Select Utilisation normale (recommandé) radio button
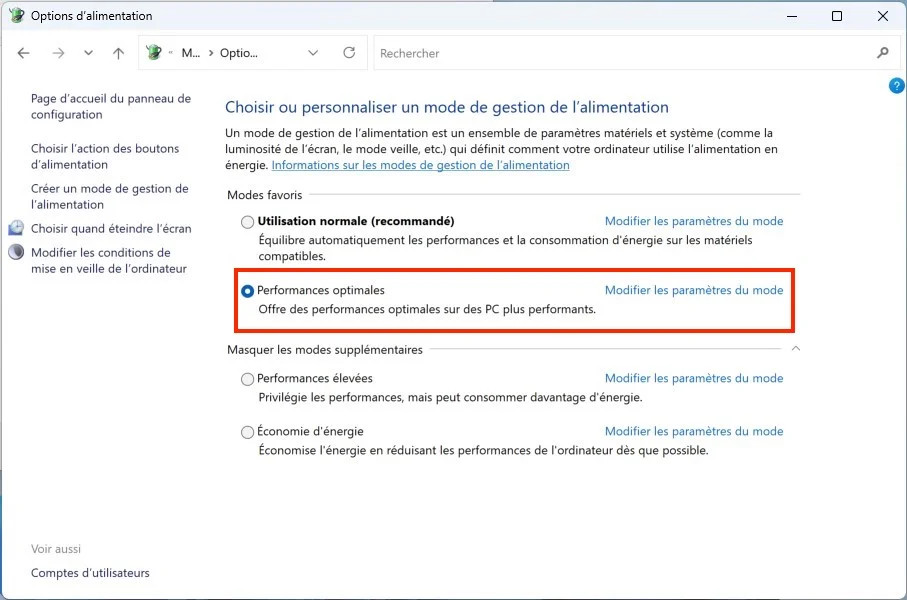Image resolution: width=907 pixels, height=600 pixels. coord(247,222)
